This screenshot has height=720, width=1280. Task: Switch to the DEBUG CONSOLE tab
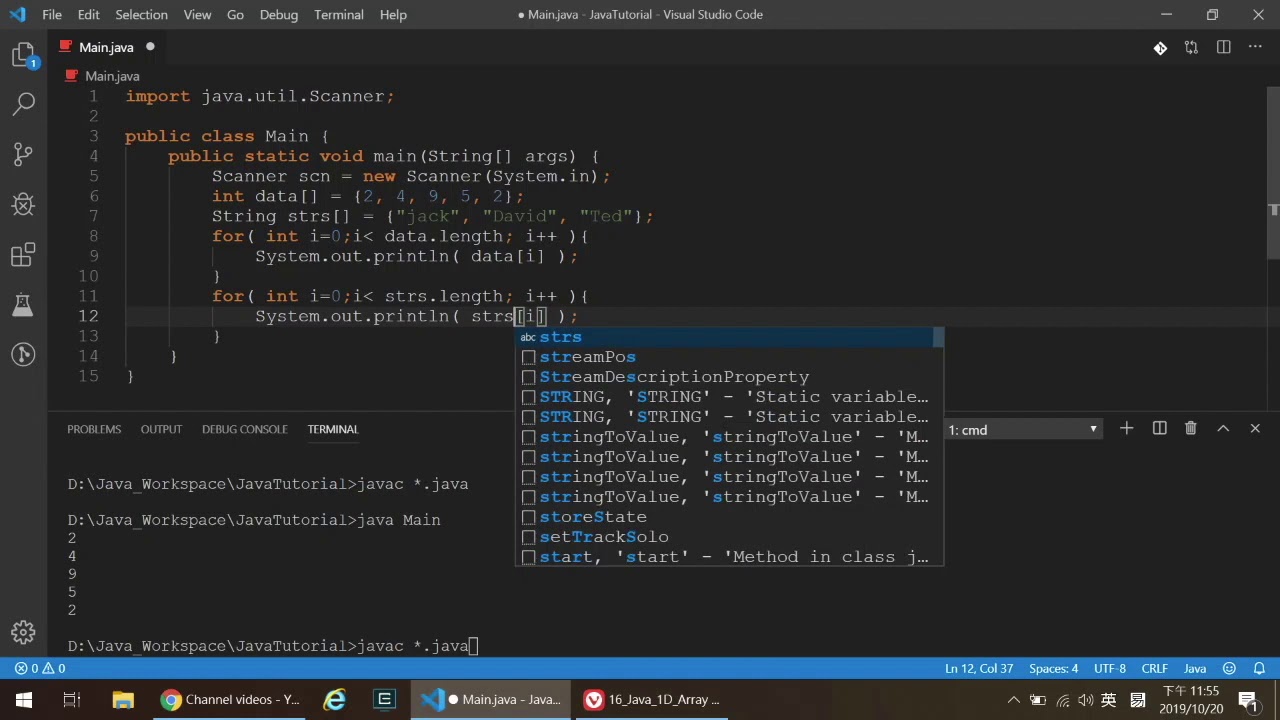245,429
